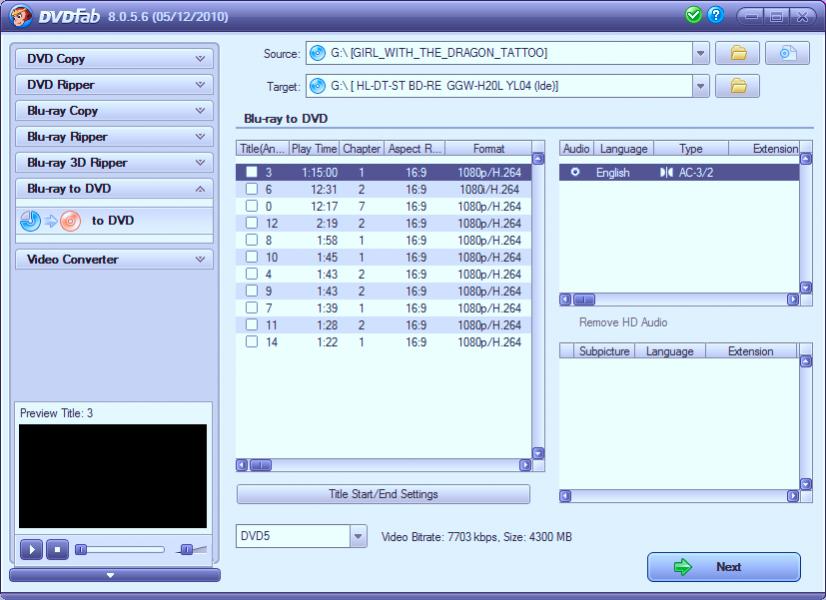The image size is (826, 600).
Task: Sort titles by Play Time column
Action: 314,149
